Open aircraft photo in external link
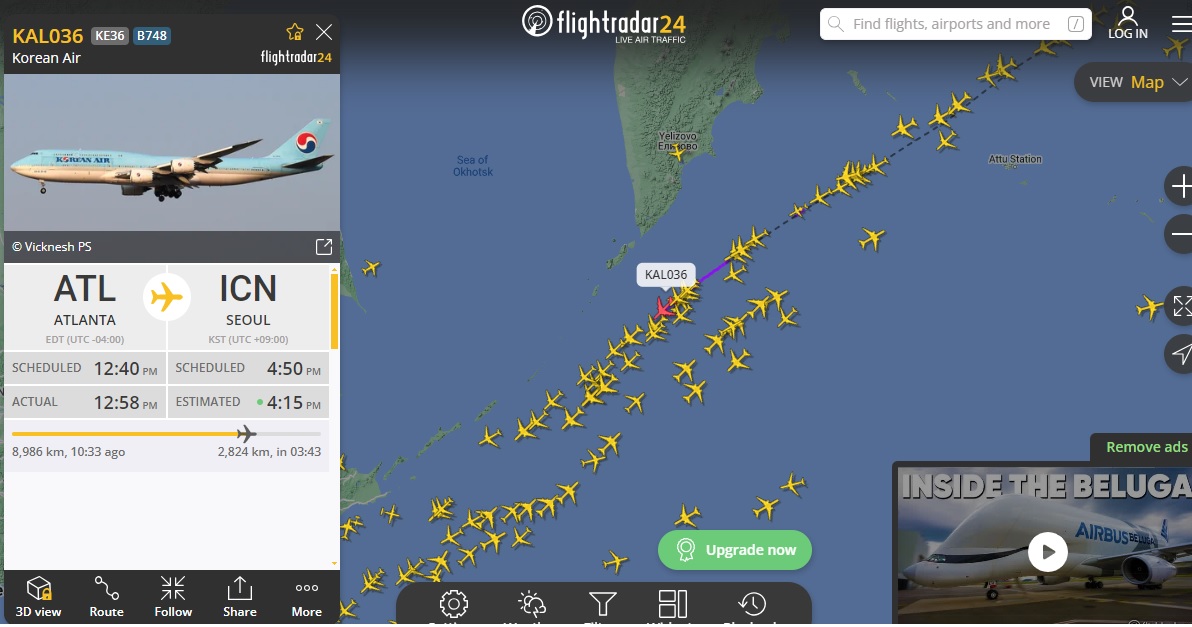 pos(324,246)
